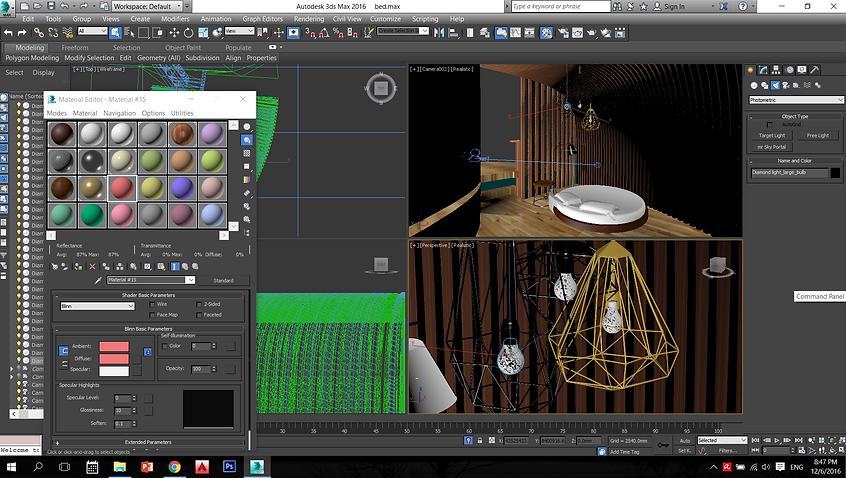Toggle the Angle Snap icon
The image size is (846, 478).
point(324,33)
